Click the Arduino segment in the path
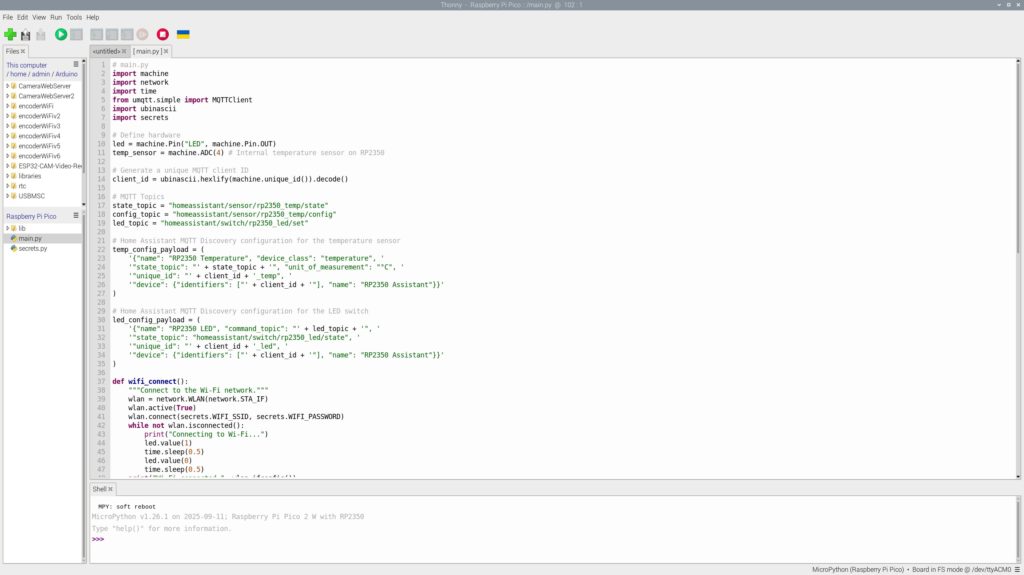This screenshot has width=1024, height=575. tap(65, 74)
